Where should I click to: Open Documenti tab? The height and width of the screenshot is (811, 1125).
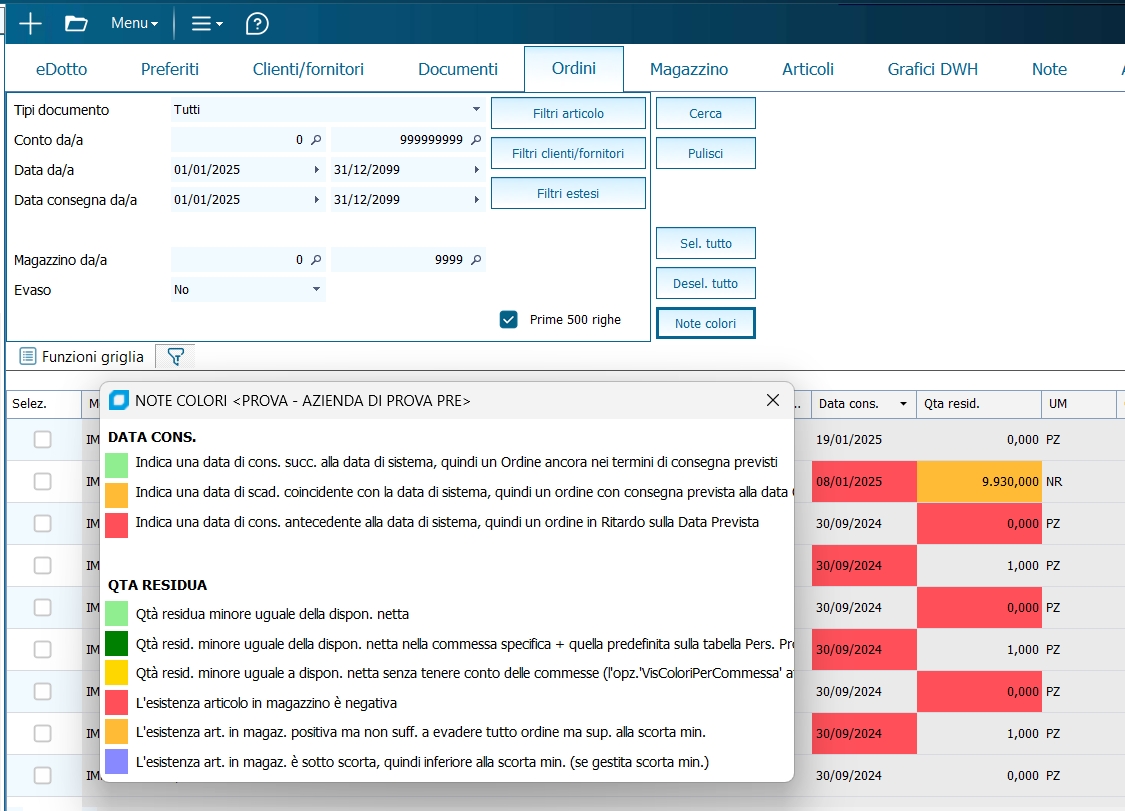tap(458, 69)
